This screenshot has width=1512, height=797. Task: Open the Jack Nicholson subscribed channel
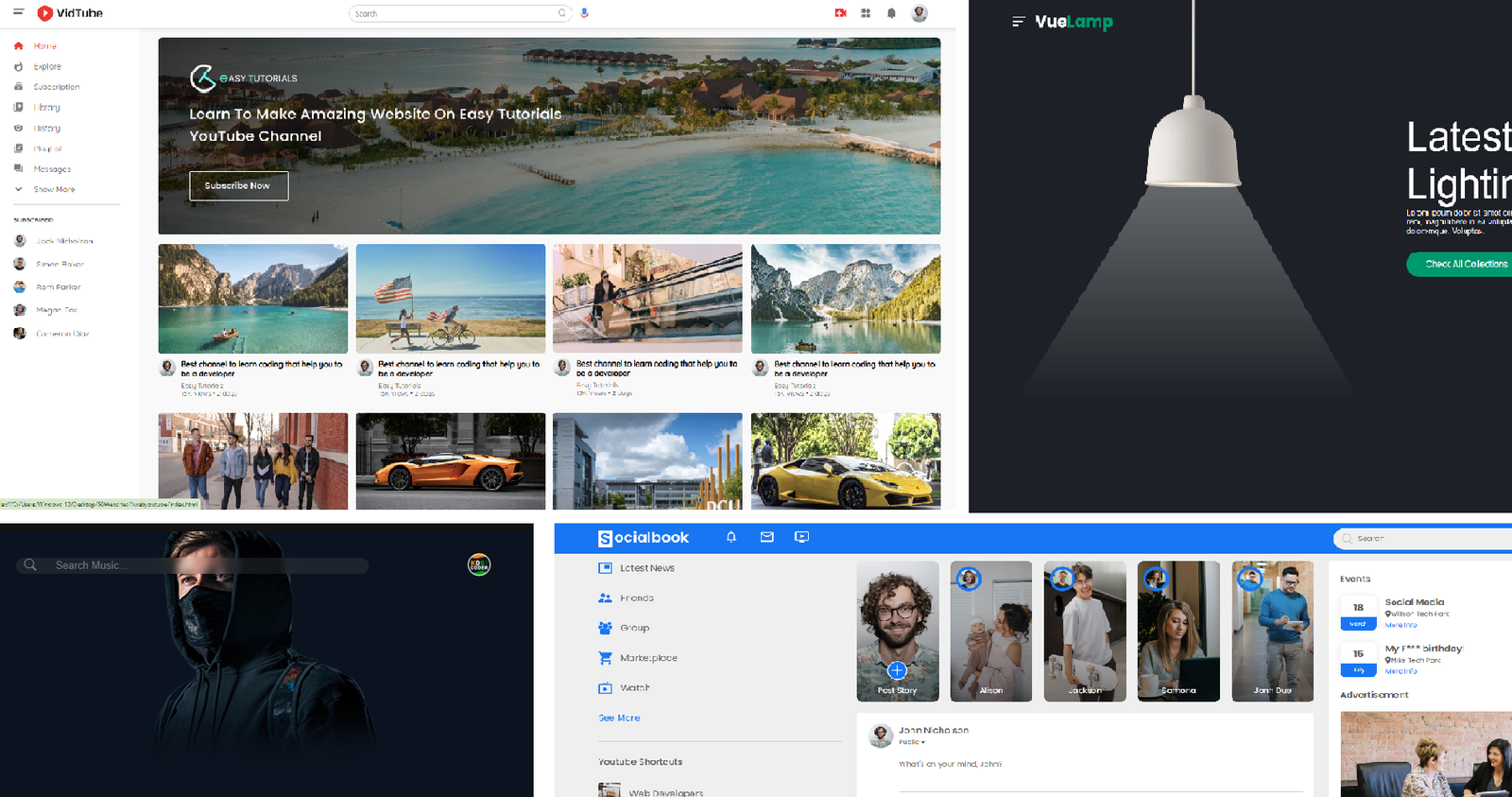tap(64, 241)
